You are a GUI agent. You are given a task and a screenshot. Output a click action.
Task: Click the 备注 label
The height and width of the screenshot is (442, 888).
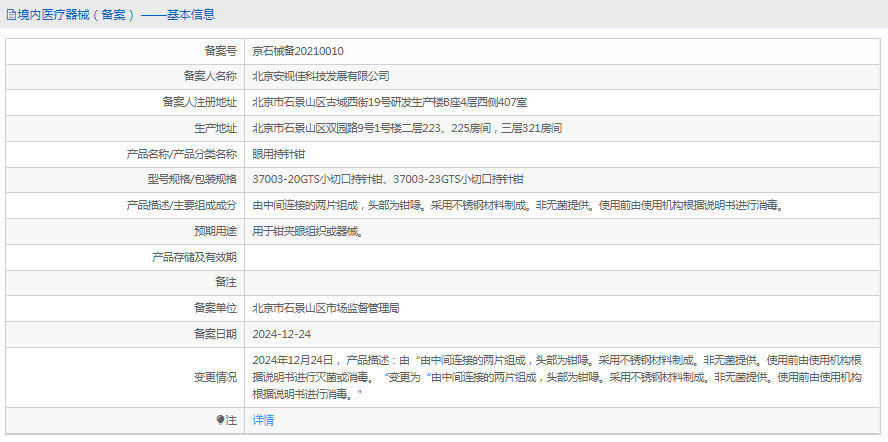(x=226, y=282)
